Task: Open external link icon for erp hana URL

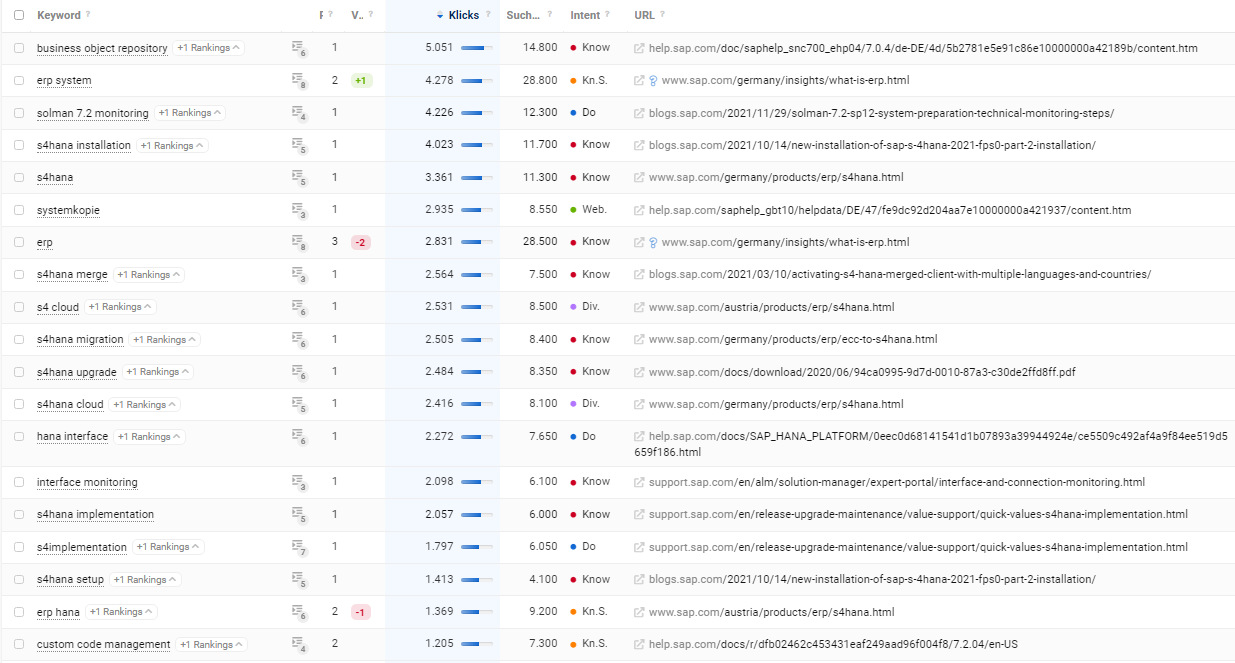Action: 640,612
